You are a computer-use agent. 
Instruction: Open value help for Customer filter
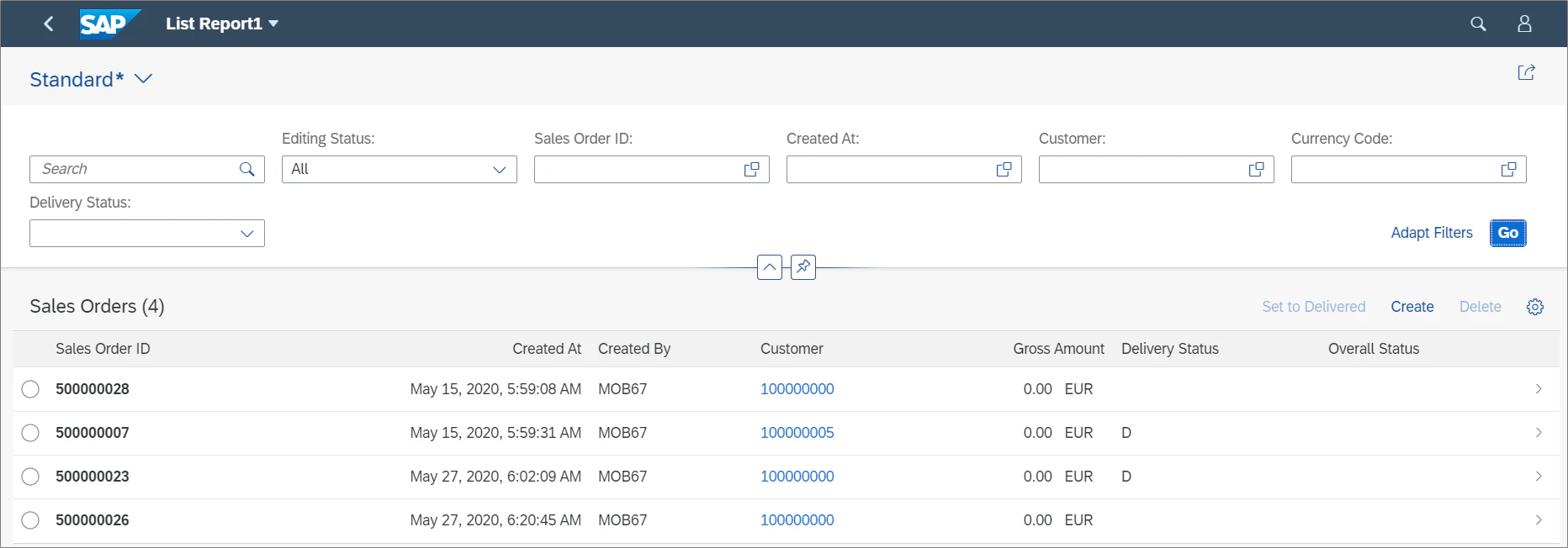tap(1256, 170)
